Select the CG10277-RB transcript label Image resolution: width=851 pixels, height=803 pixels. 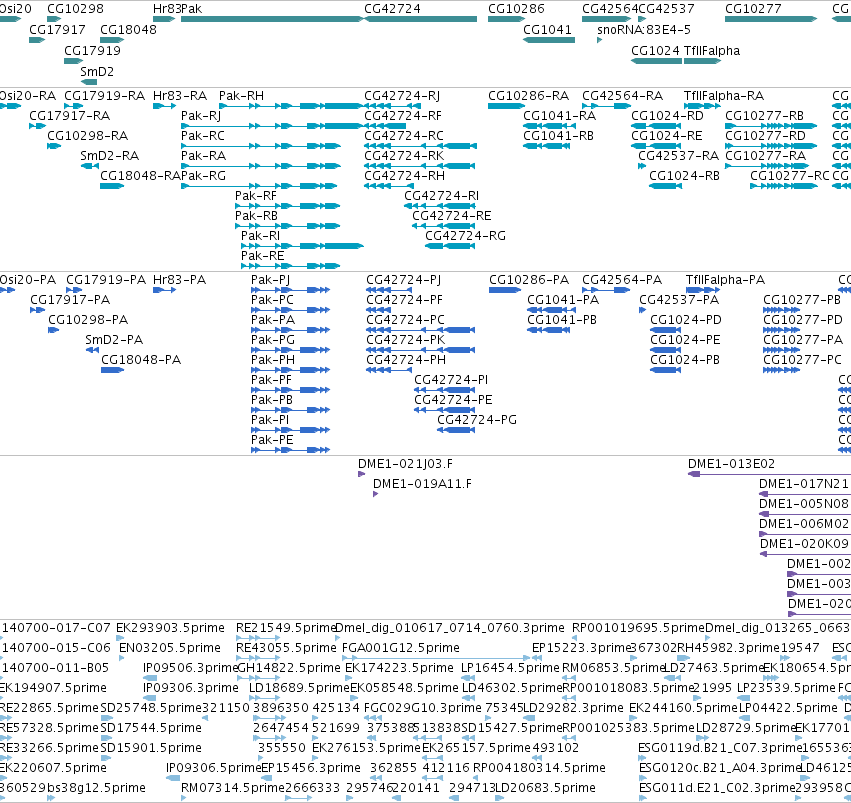pos(764,116)
